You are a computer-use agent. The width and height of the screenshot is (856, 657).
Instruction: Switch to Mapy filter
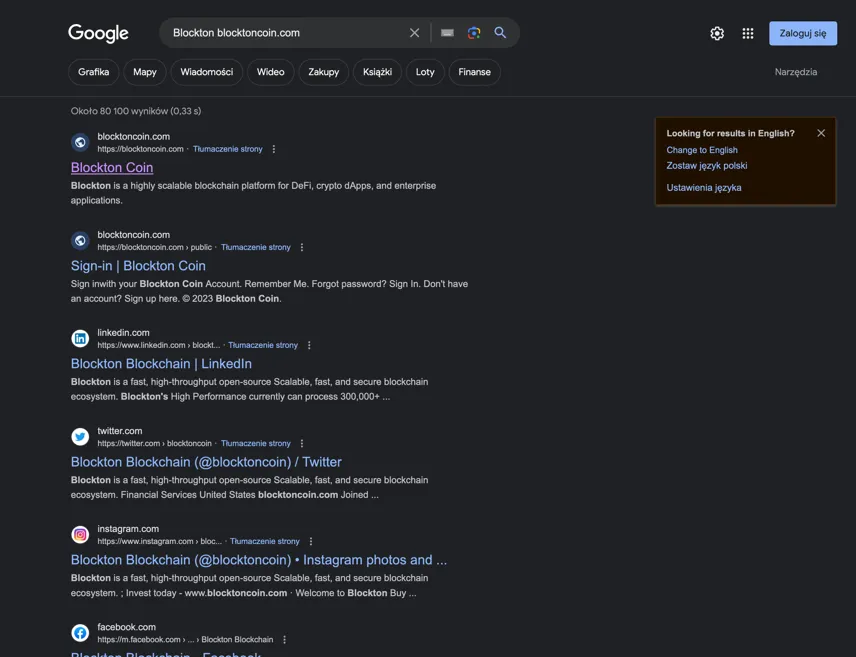[145, 72]
